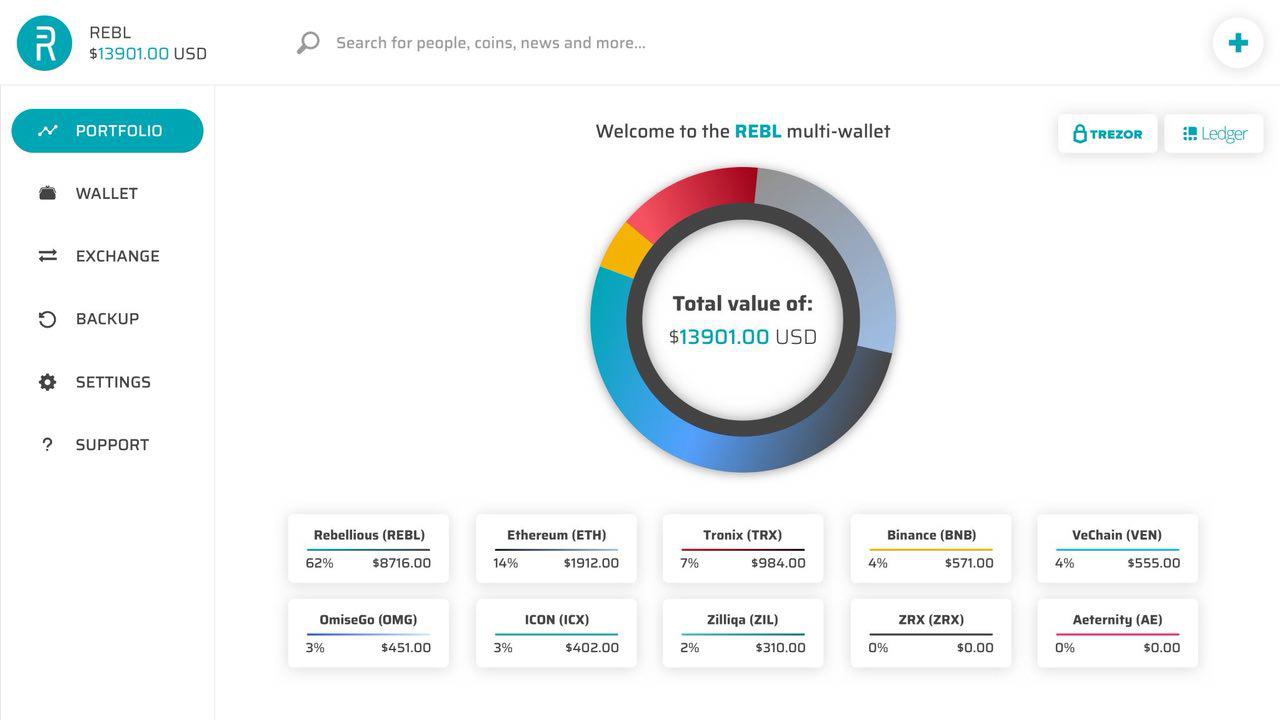
Task: Connect a Ledger hardware wallet
Action: coord(1214,134)
